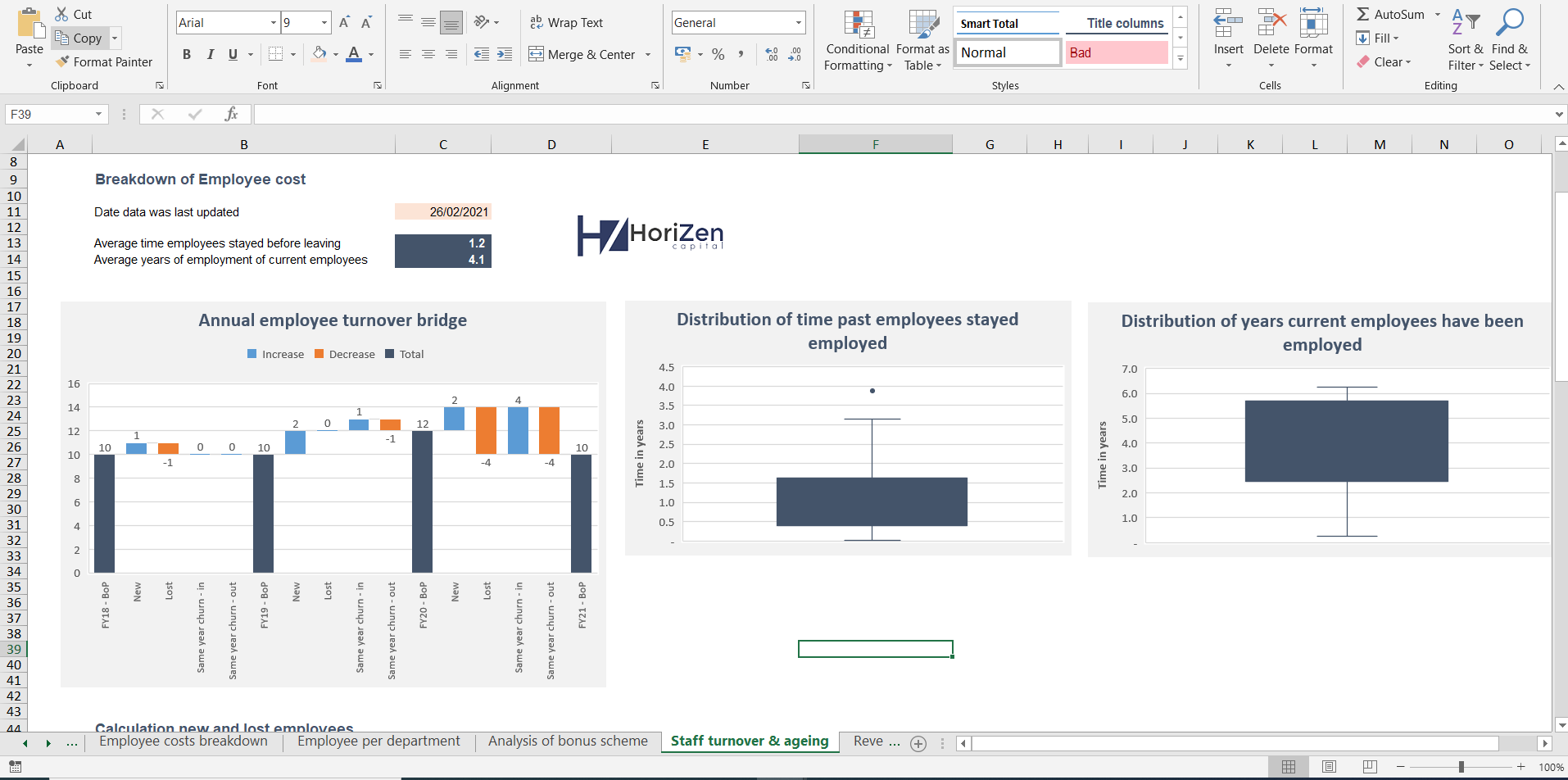Switch to Employee costs breakdown sheet
Viewport: 1568px width, 780px height.
(x=184, y=741)
